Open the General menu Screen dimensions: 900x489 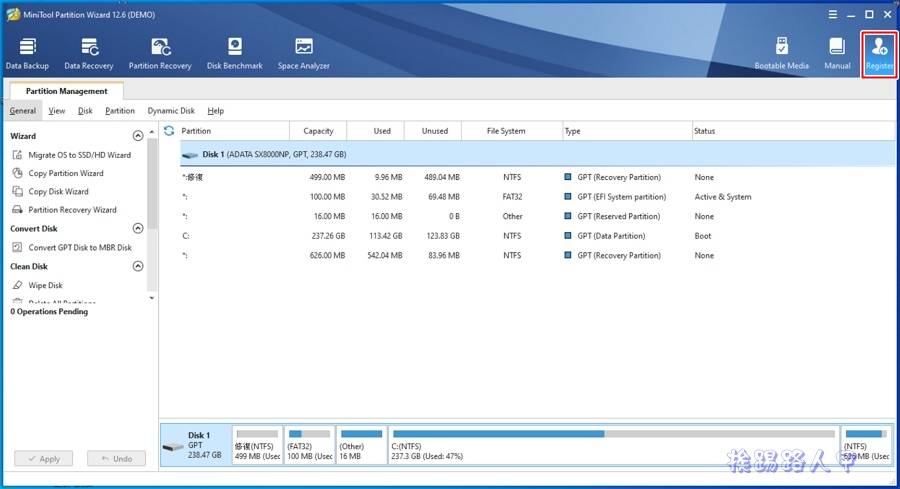click(22, 111)
